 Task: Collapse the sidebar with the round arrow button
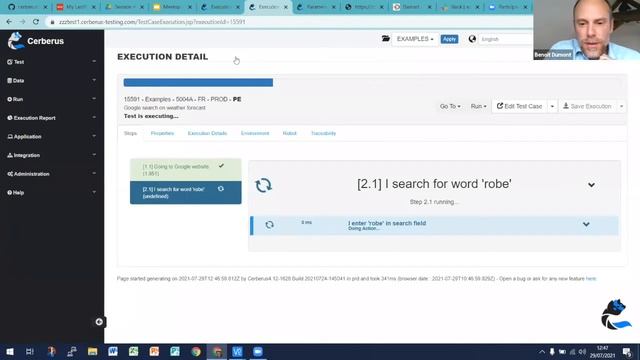click(x=99, y=322)
